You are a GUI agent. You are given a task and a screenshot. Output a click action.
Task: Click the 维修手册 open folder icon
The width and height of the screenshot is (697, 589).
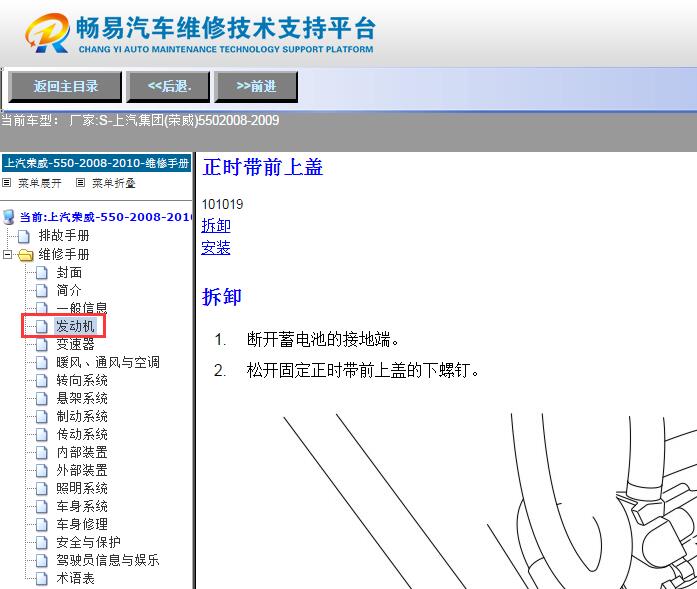pyautogui.click(x=25, y=255)
